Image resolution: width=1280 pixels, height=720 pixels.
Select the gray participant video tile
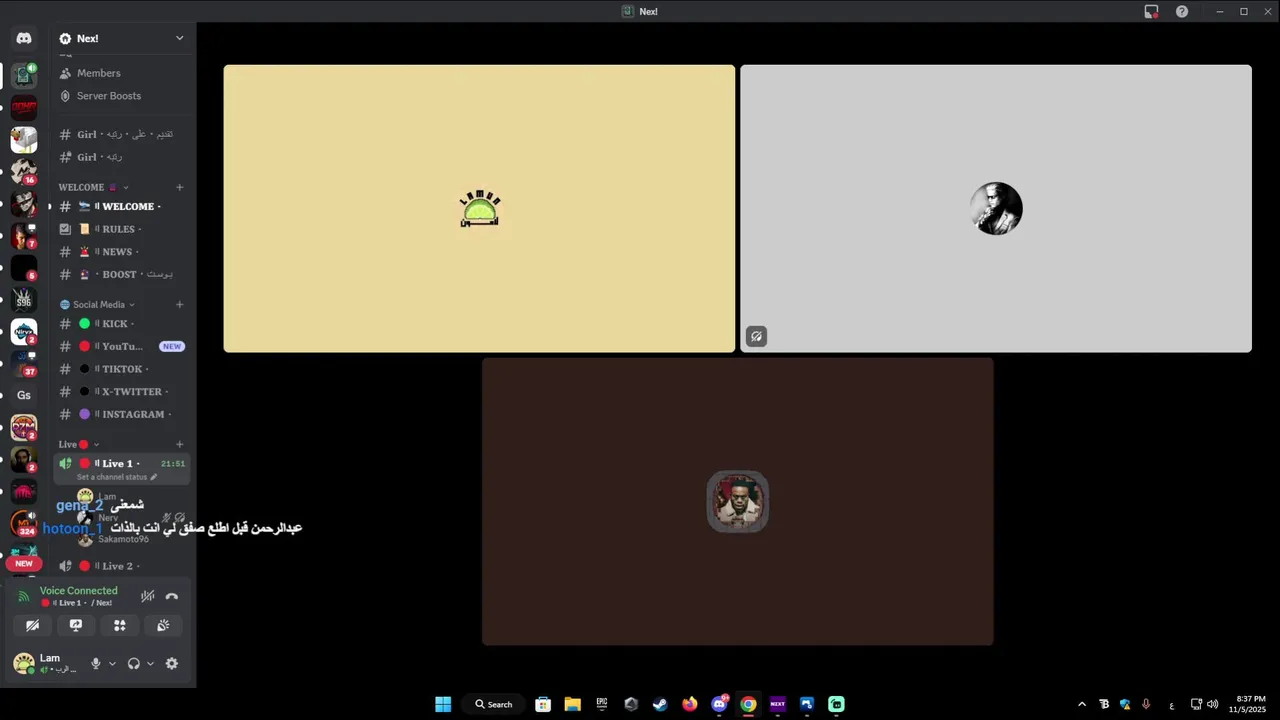tap(996, 209)
